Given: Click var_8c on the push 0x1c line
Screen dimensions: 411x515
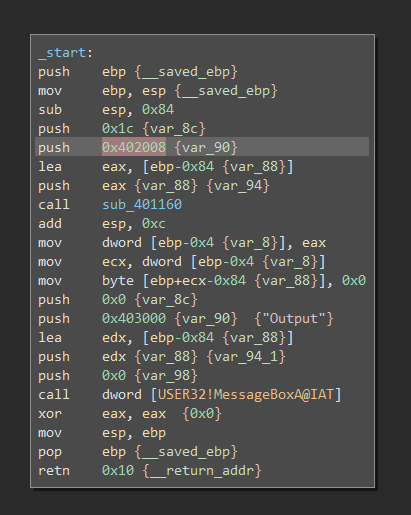Looking at the screenshot, I should click(174, 128).
